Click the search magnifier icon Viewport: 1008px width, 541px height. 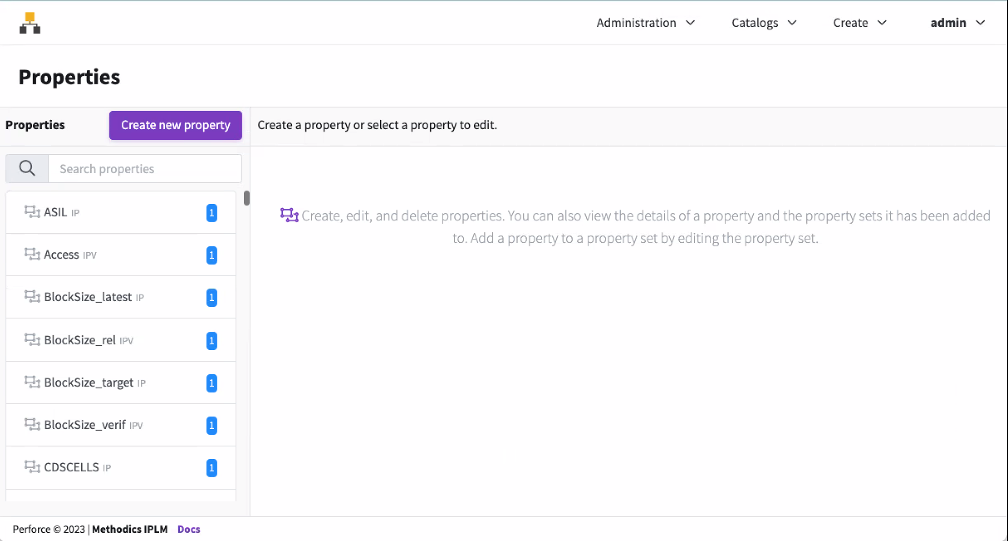pos(27,168)
